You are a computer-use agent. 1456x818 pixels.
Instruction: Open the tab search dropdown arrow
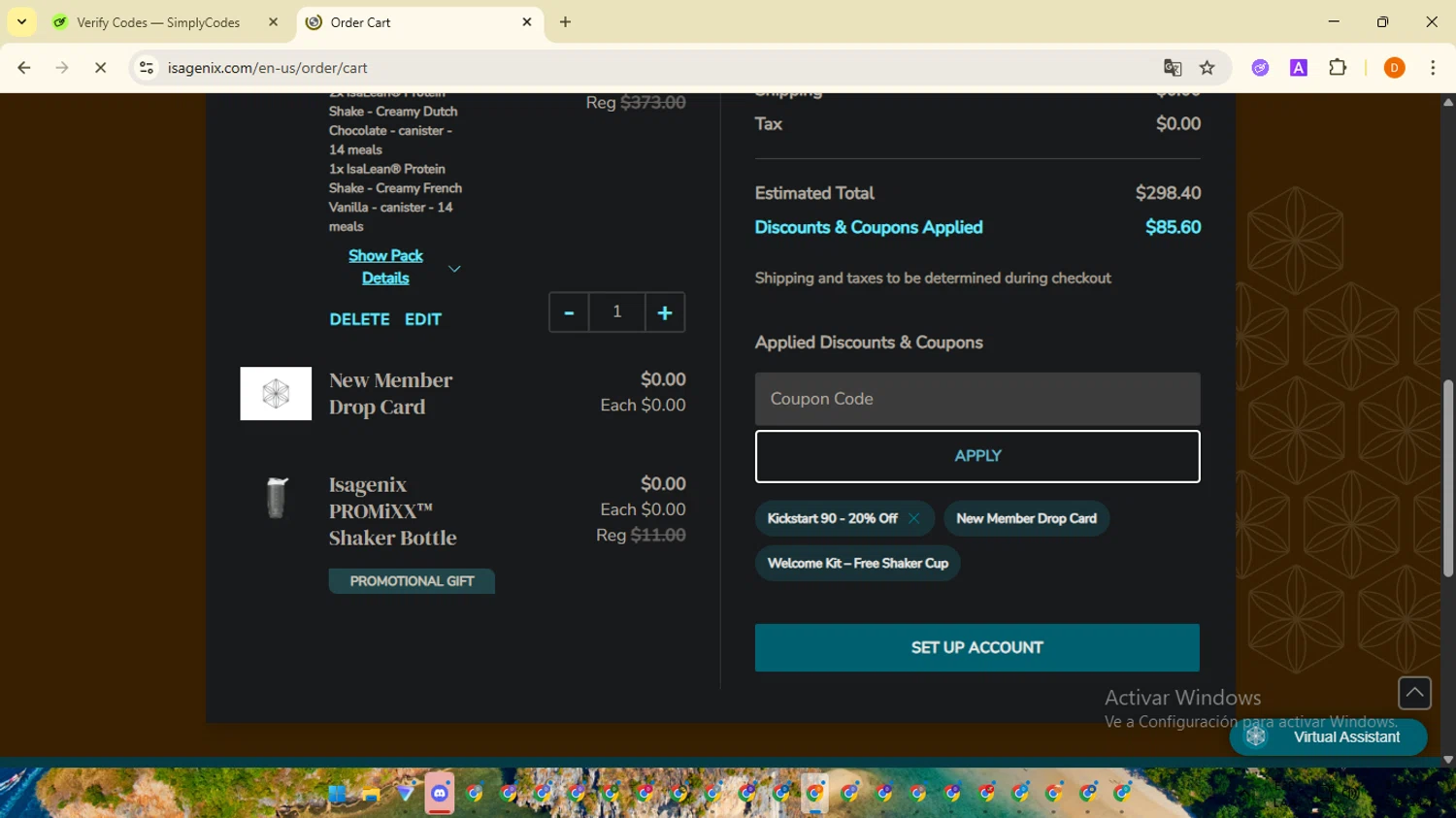pos(21,21)
